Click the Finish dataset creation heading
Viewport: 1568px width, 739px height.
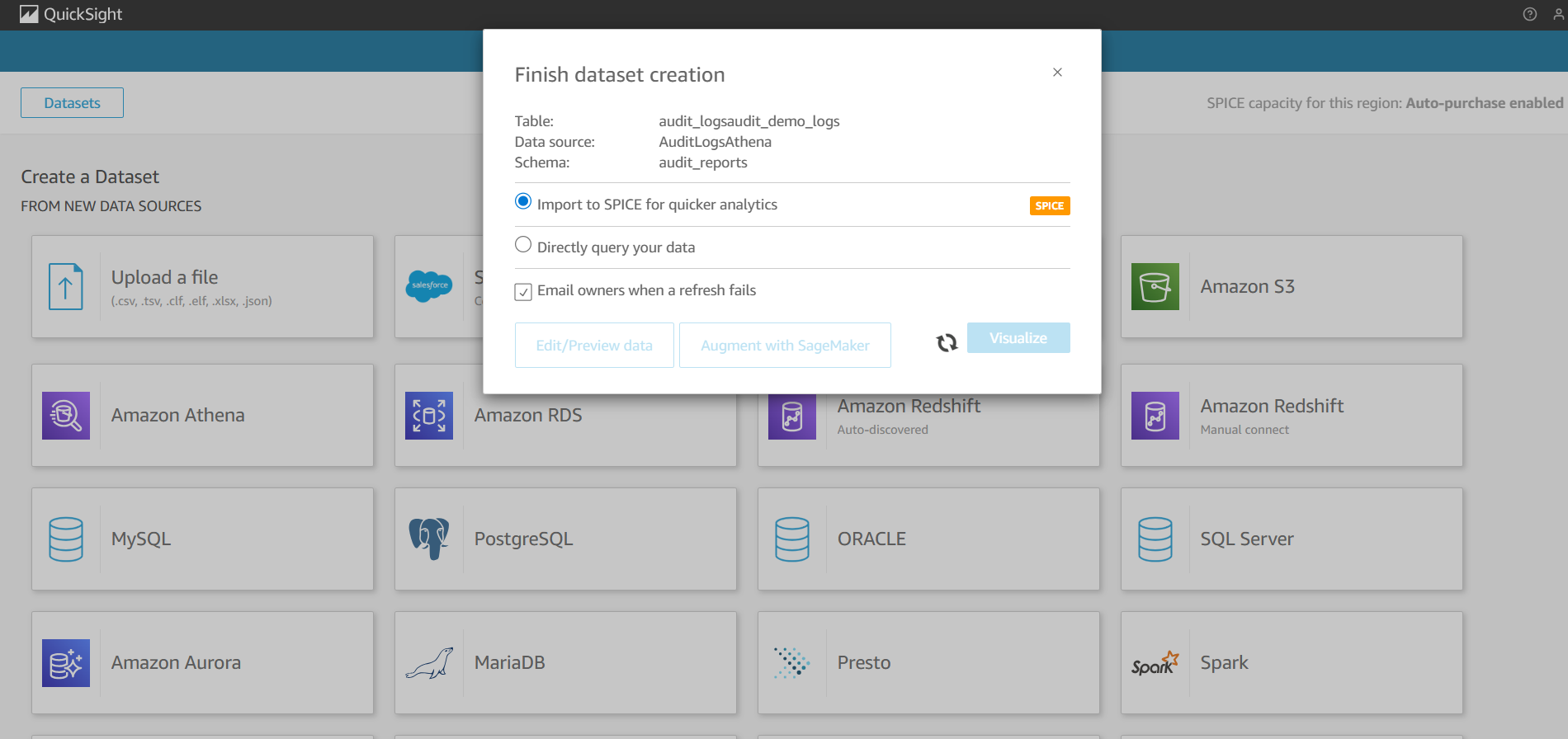pyautogui.click(x=620, y=74)
